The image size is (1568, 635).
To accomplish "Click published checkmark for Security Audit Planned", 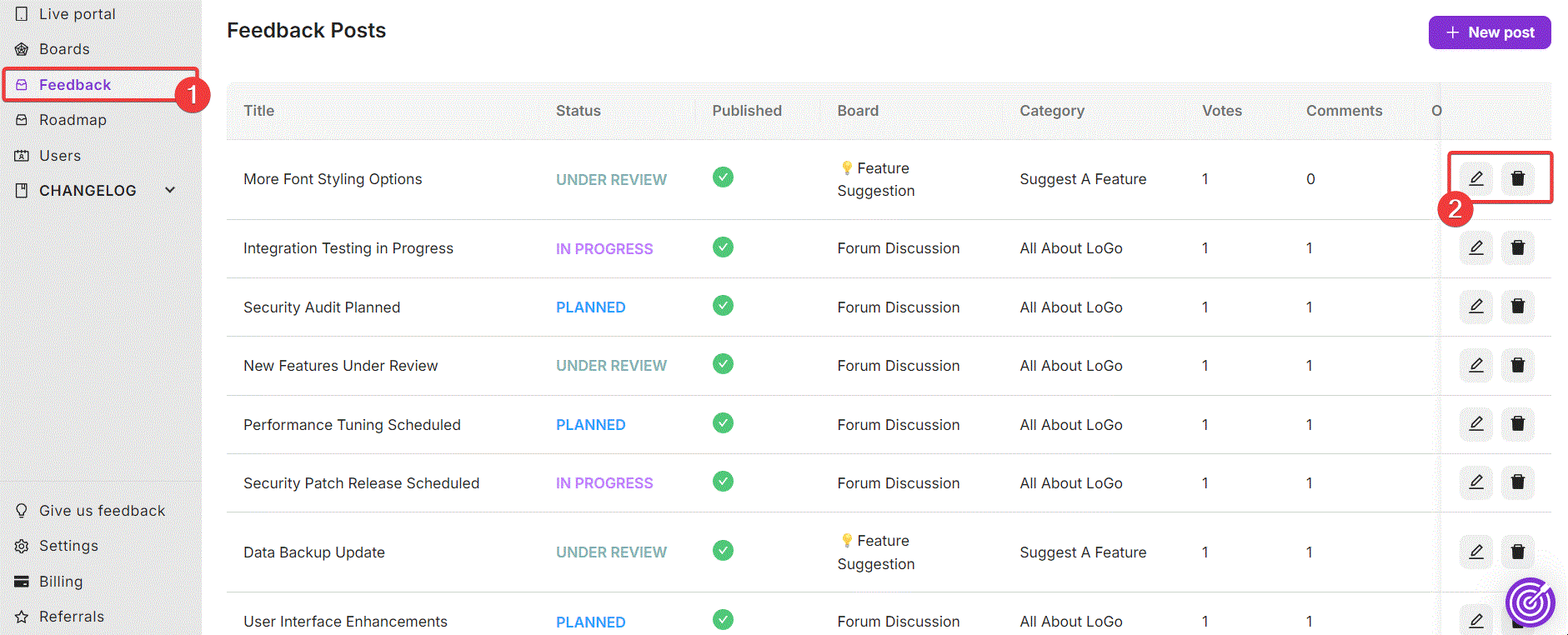I will 723,306.
